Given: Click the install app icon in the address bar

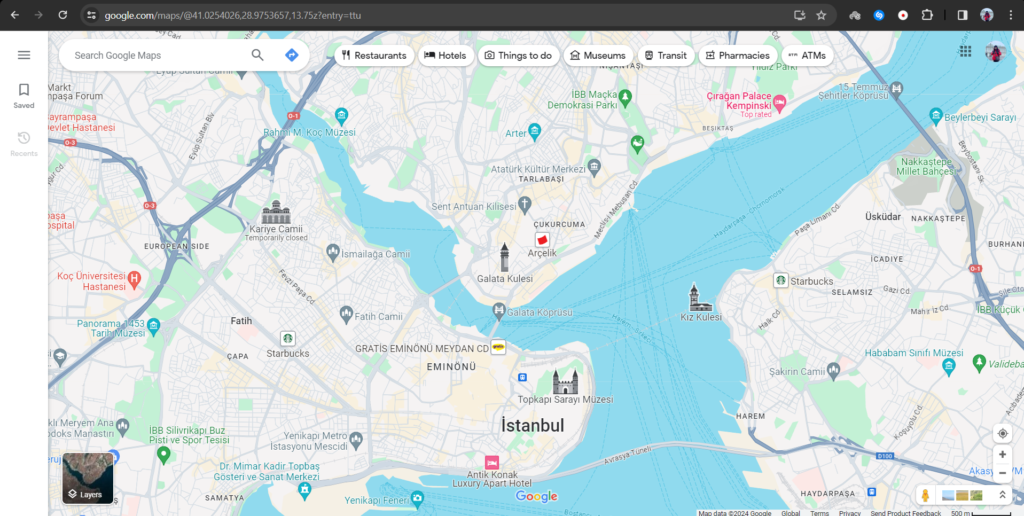Looking at the screenshot, I should 799,15.
